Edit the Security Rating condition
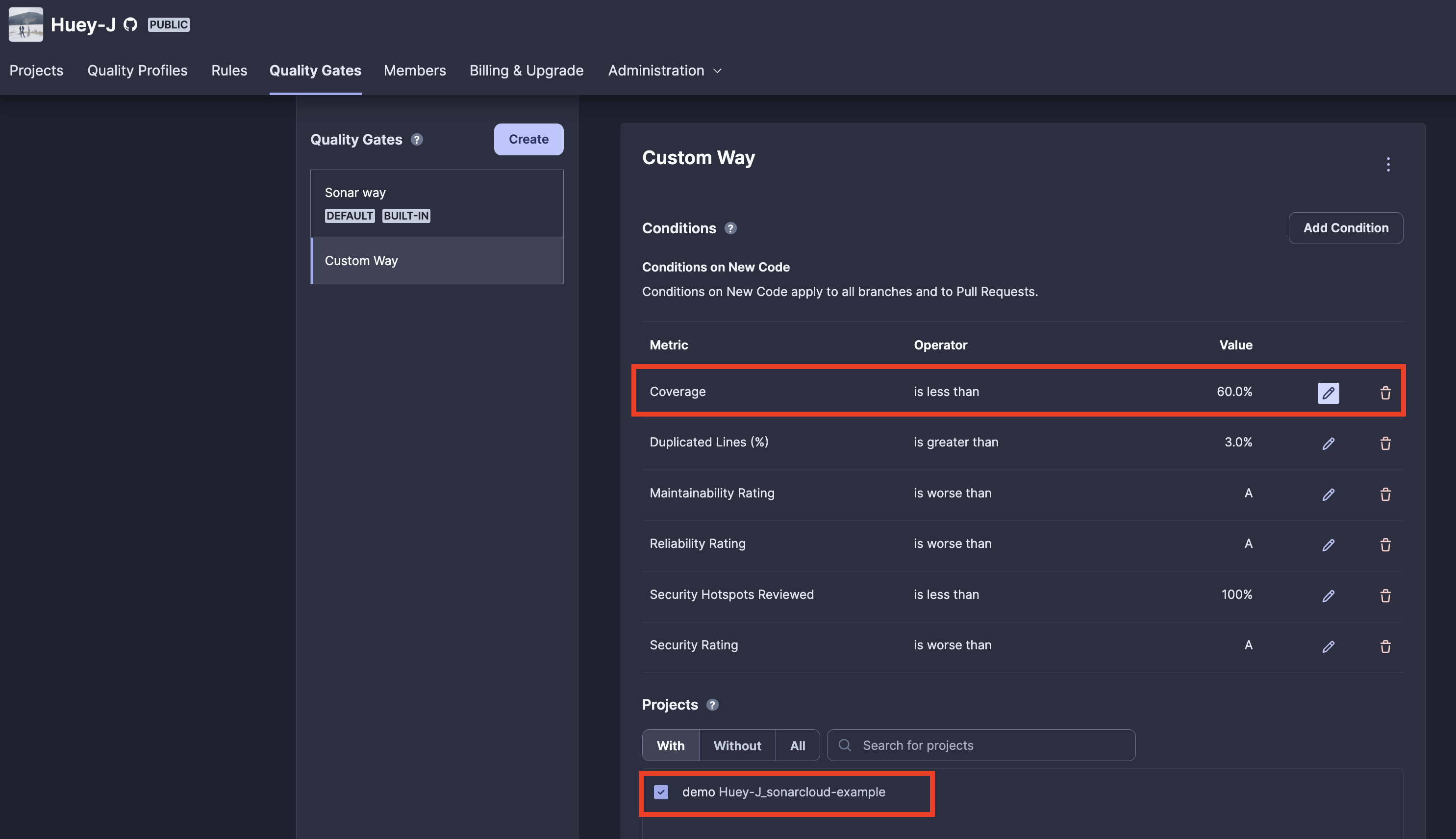Screen dimensions: 1456x839 1328,646
